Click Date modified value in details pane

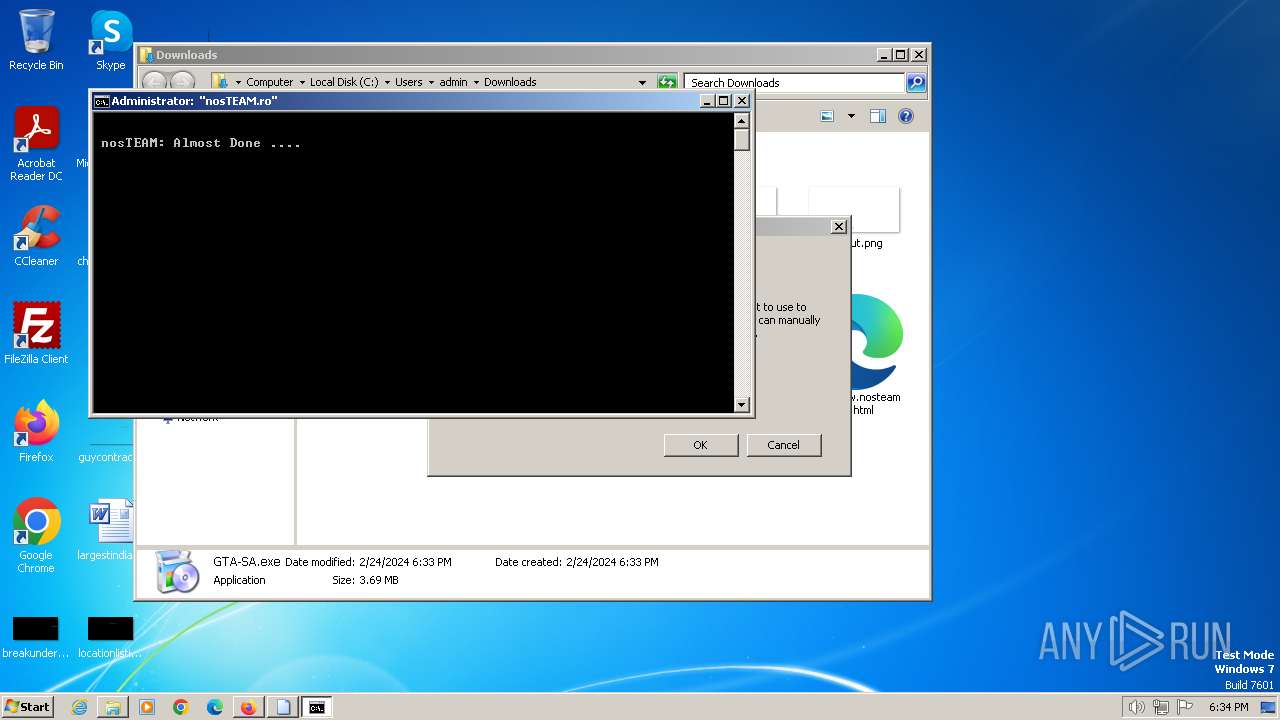[405, 562]
